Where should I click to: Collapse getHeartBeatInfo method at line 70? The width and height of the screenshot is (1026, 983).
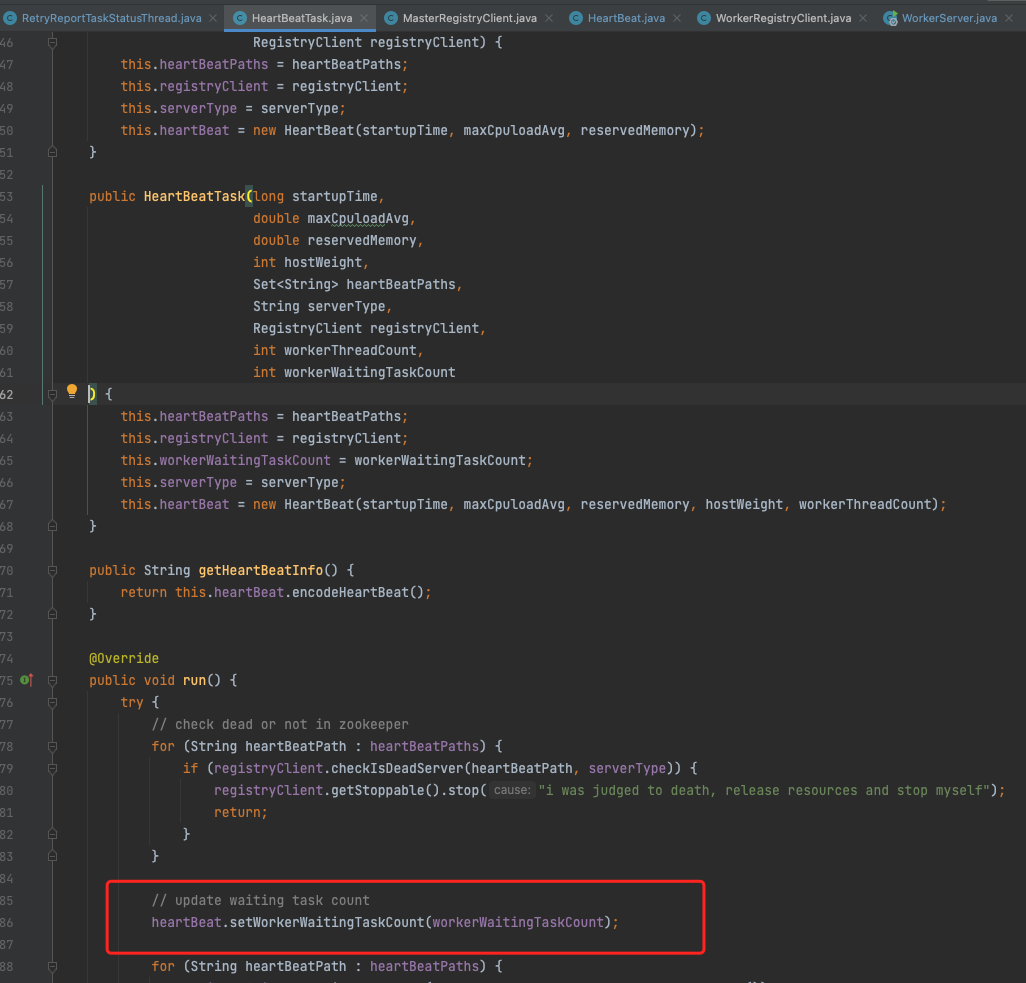52,571
